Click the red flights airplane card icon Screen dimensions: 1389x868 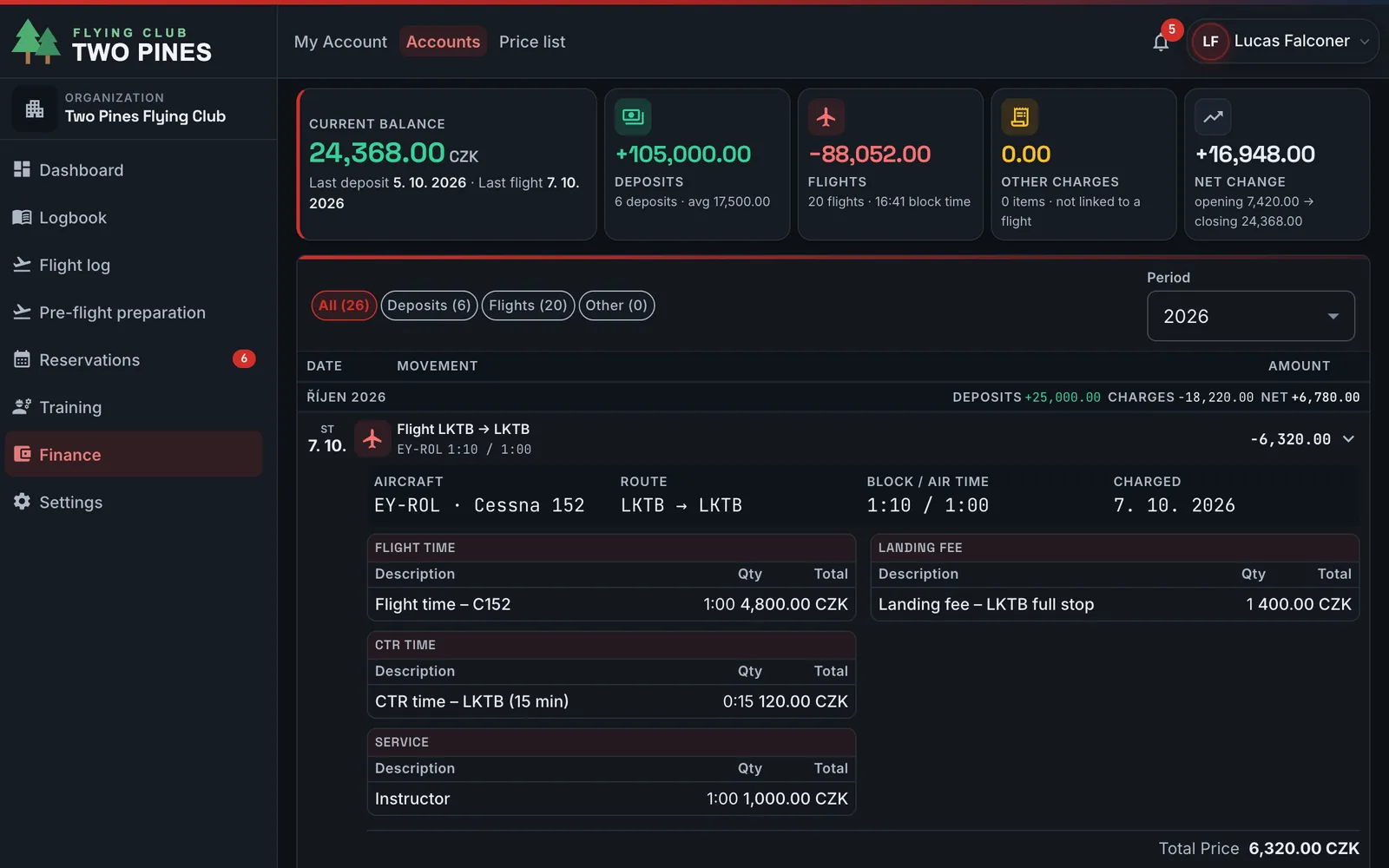(826, 116)
